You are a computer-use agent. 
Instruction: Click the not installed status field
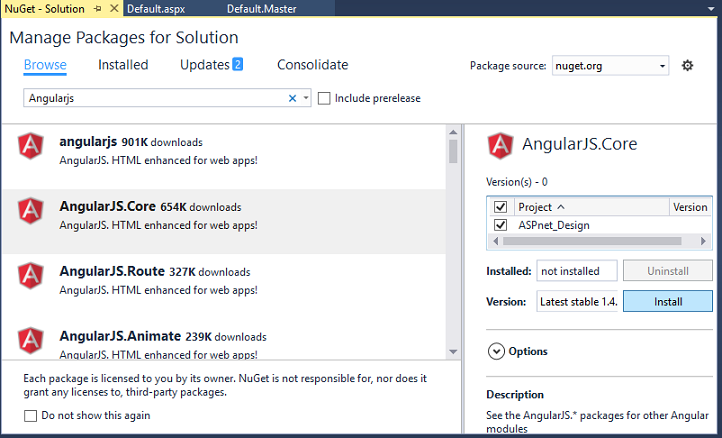click(577, 271)
